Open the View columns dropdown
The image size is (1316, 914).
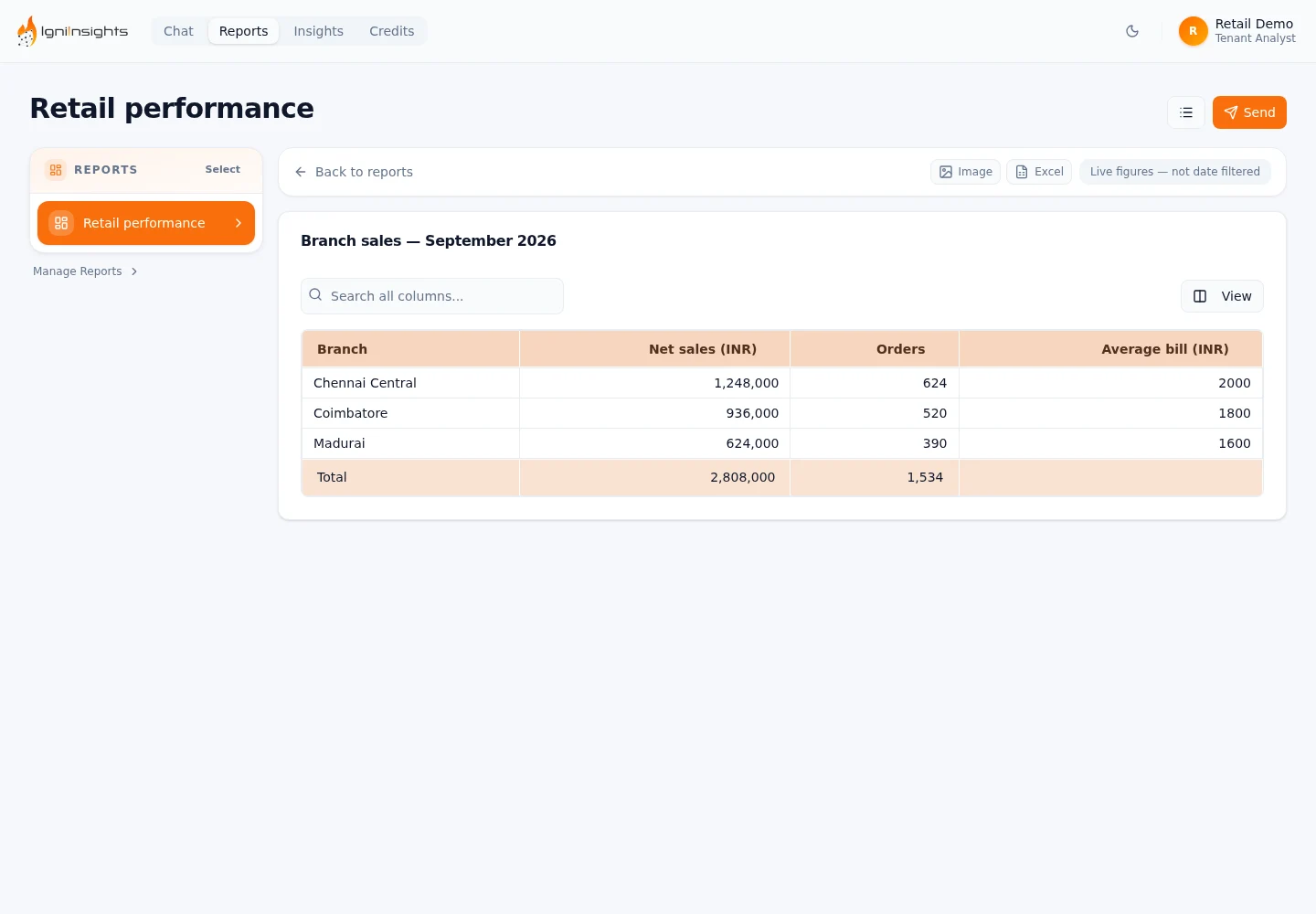[1222, 296]
